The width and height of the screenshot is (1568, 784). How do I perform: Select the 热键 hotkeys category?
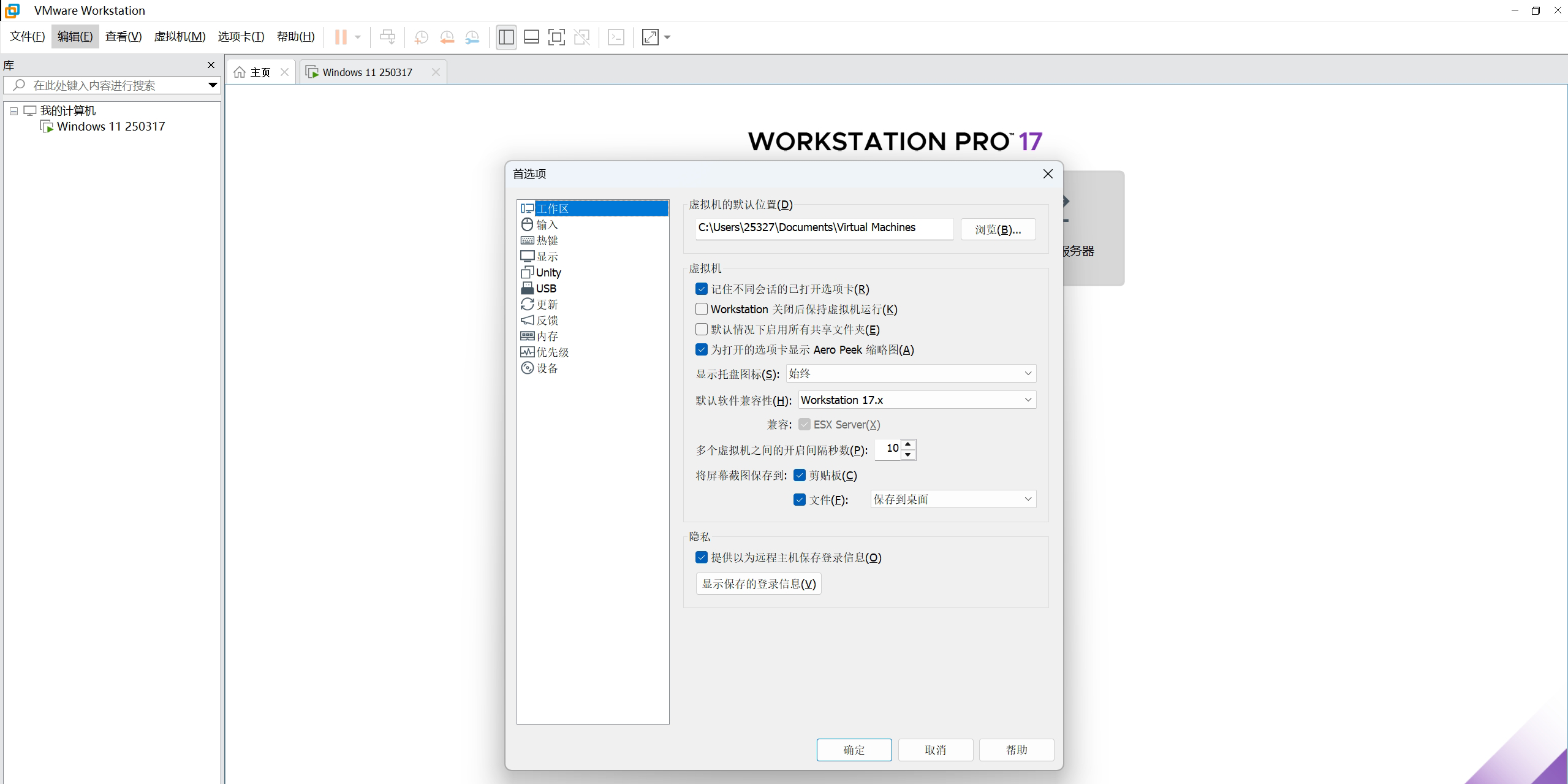click(x=547, y=241)
